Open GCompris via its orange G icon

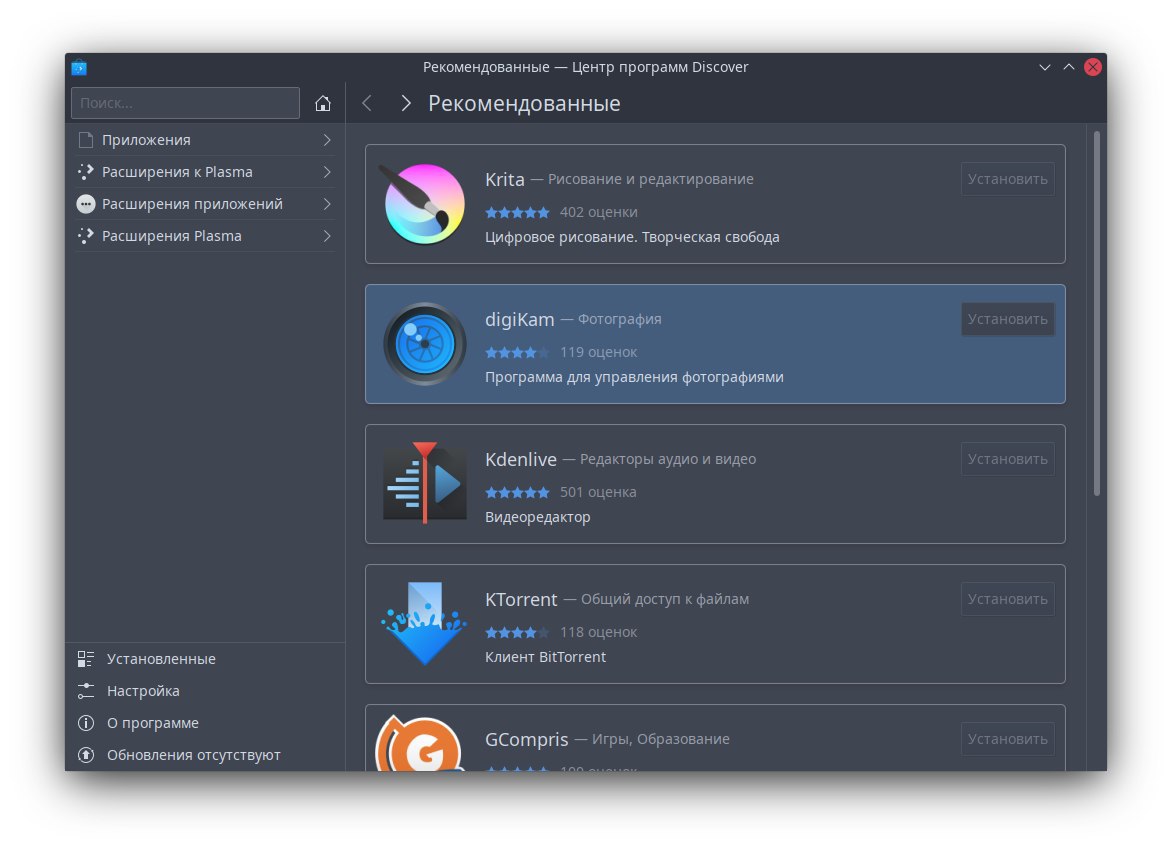[420, 743]
